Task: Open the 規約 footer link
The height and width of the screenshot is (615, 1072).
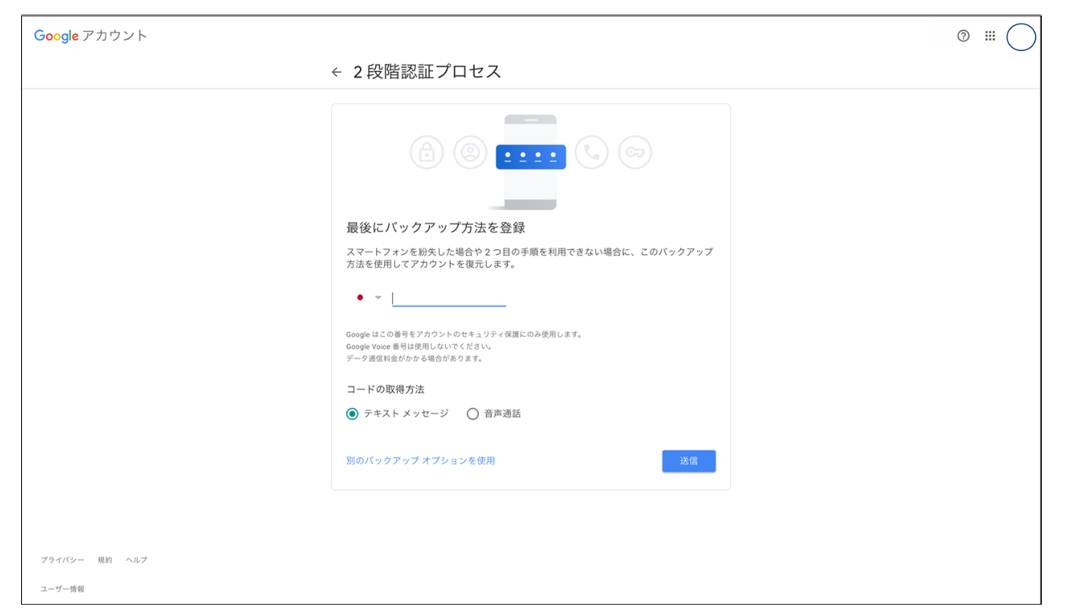Action: tap(105, 560)
